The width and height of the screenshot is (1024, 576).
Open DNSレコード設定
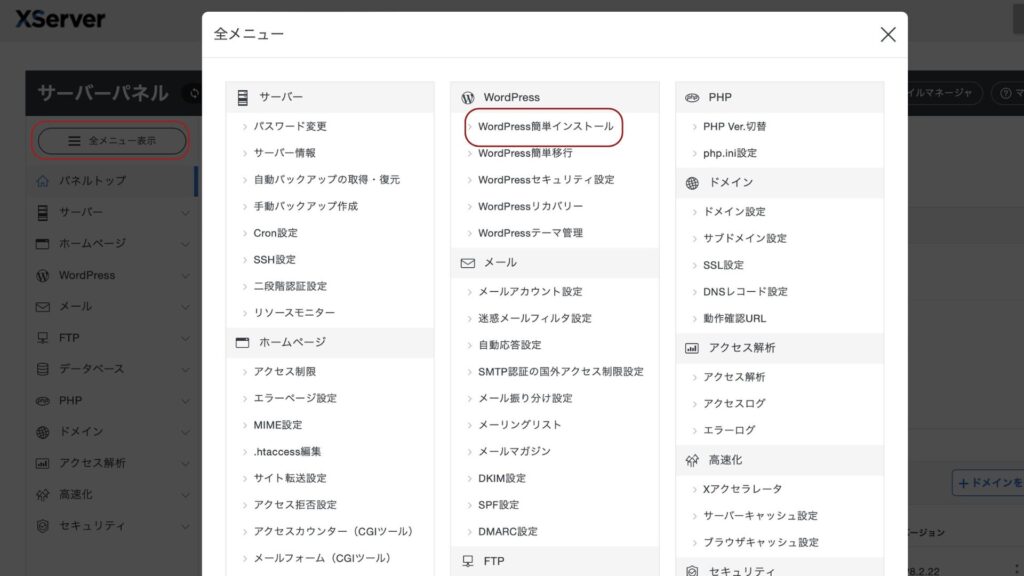pyautogui.click(x=745, y=292)
